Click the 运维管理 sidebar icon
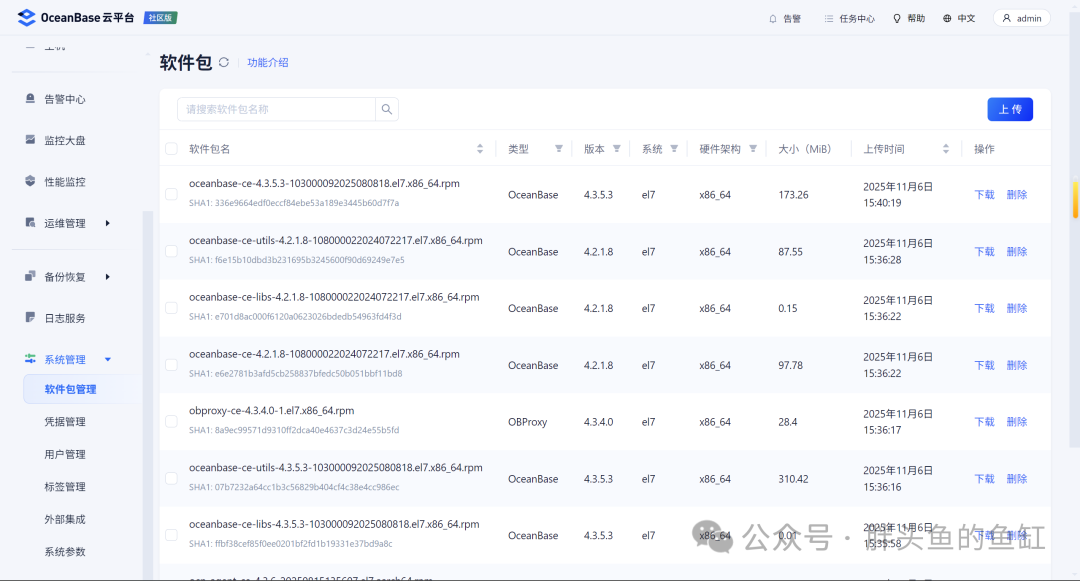This screenshot has width=1080, height=581. [x=30, y=222]
